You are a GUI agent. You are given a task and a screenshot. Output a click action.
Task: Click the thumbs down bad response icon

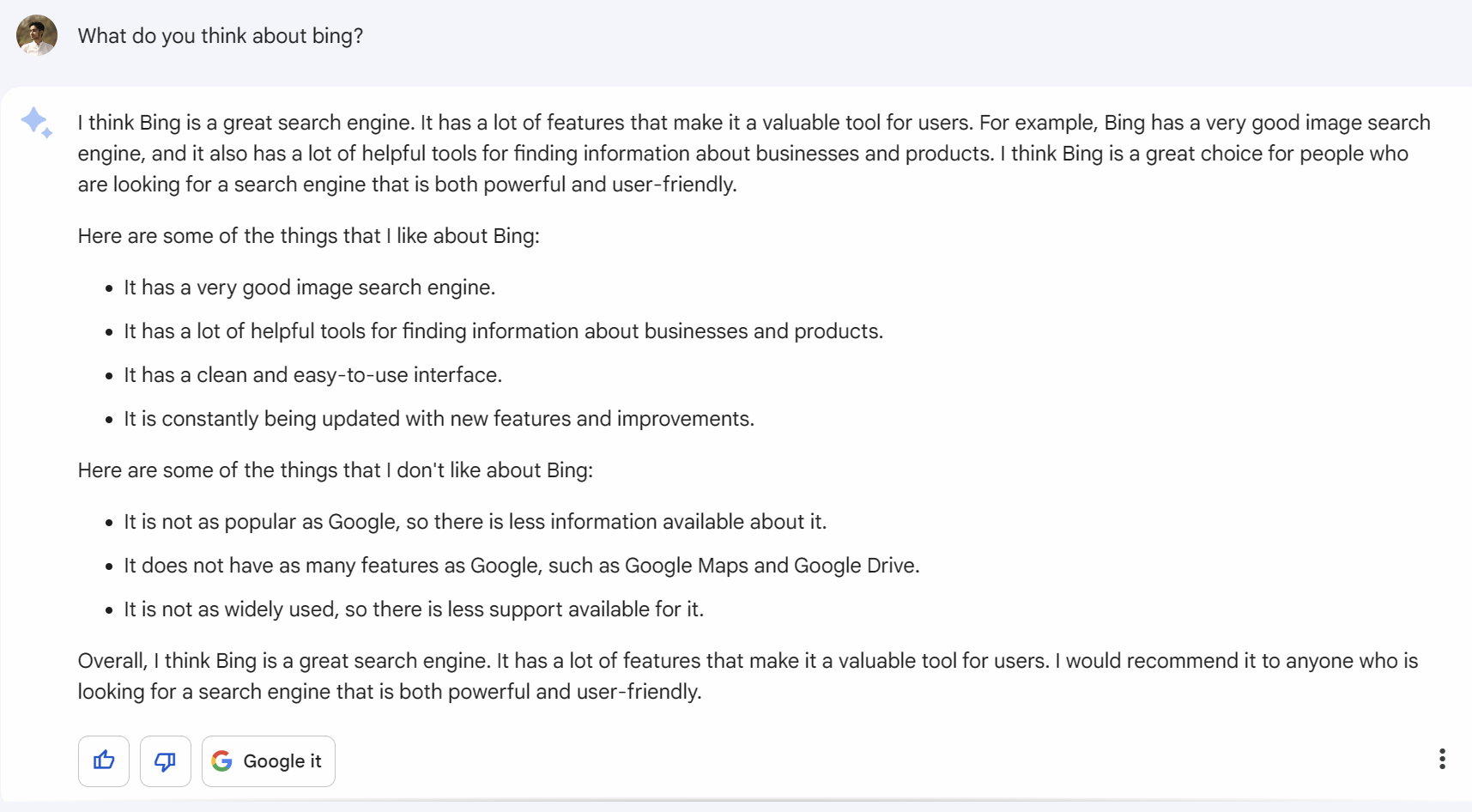[165, 760]
